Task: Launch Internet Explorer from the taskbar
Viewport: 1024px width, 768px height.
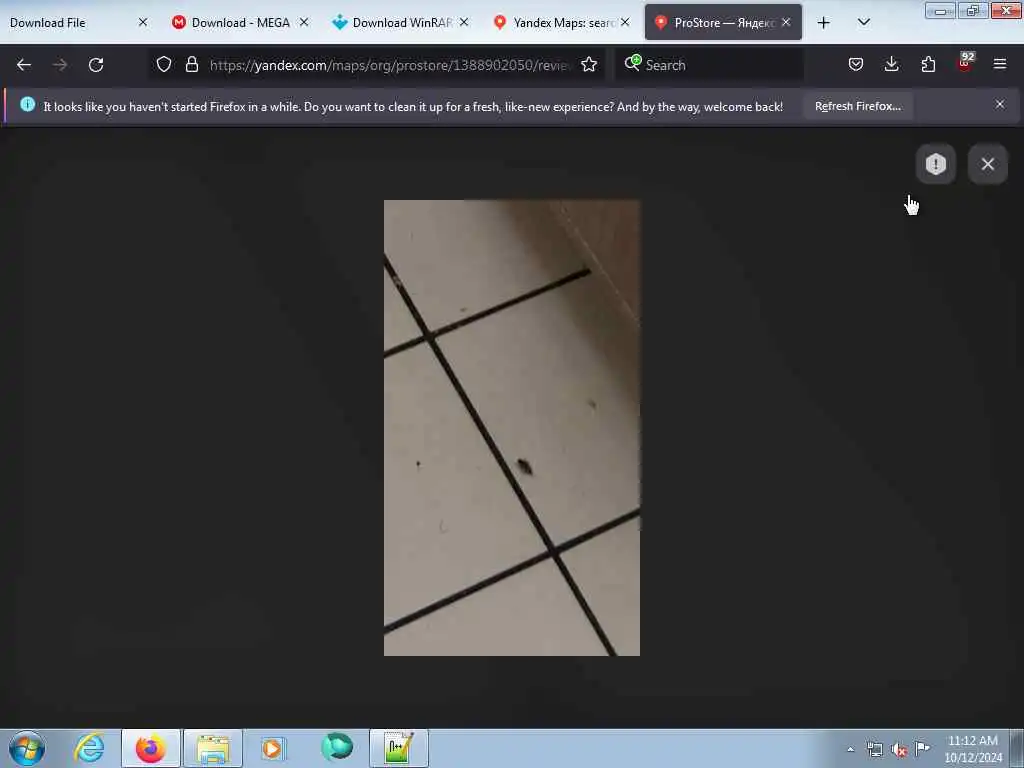Action: click(89, 748)
